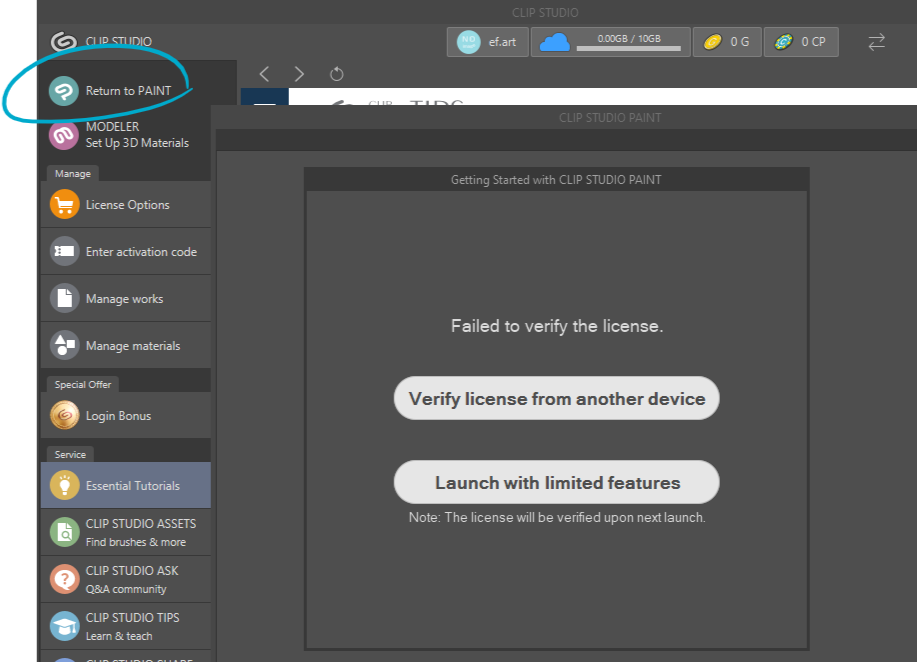The height and width of the screenshot is (662, 917).
Task: Click the Getting Started with CLIP STUDIO PAINT title
Action: pos(556,180)
